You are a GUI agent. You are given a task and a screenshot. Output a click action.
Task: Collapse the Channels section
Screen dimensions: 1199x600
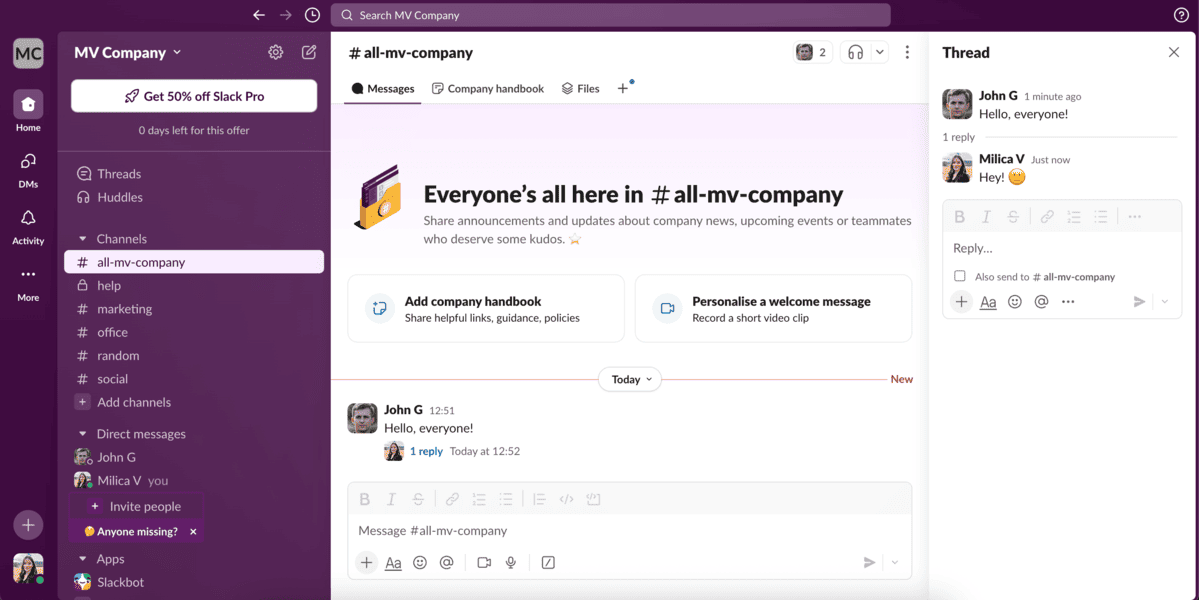(83, 239)
